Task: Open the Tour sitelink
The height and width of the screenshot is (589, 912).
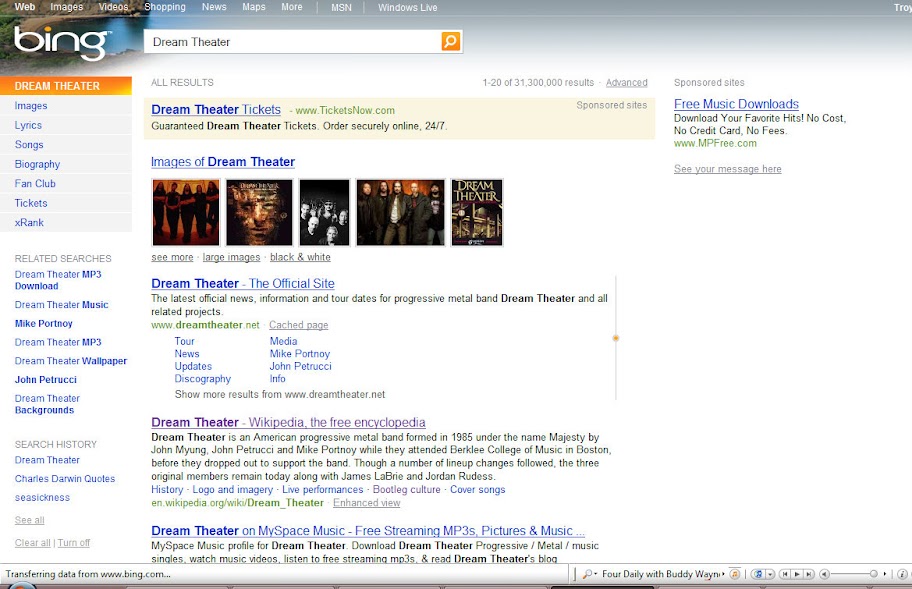Action: (x=184, y=341)
